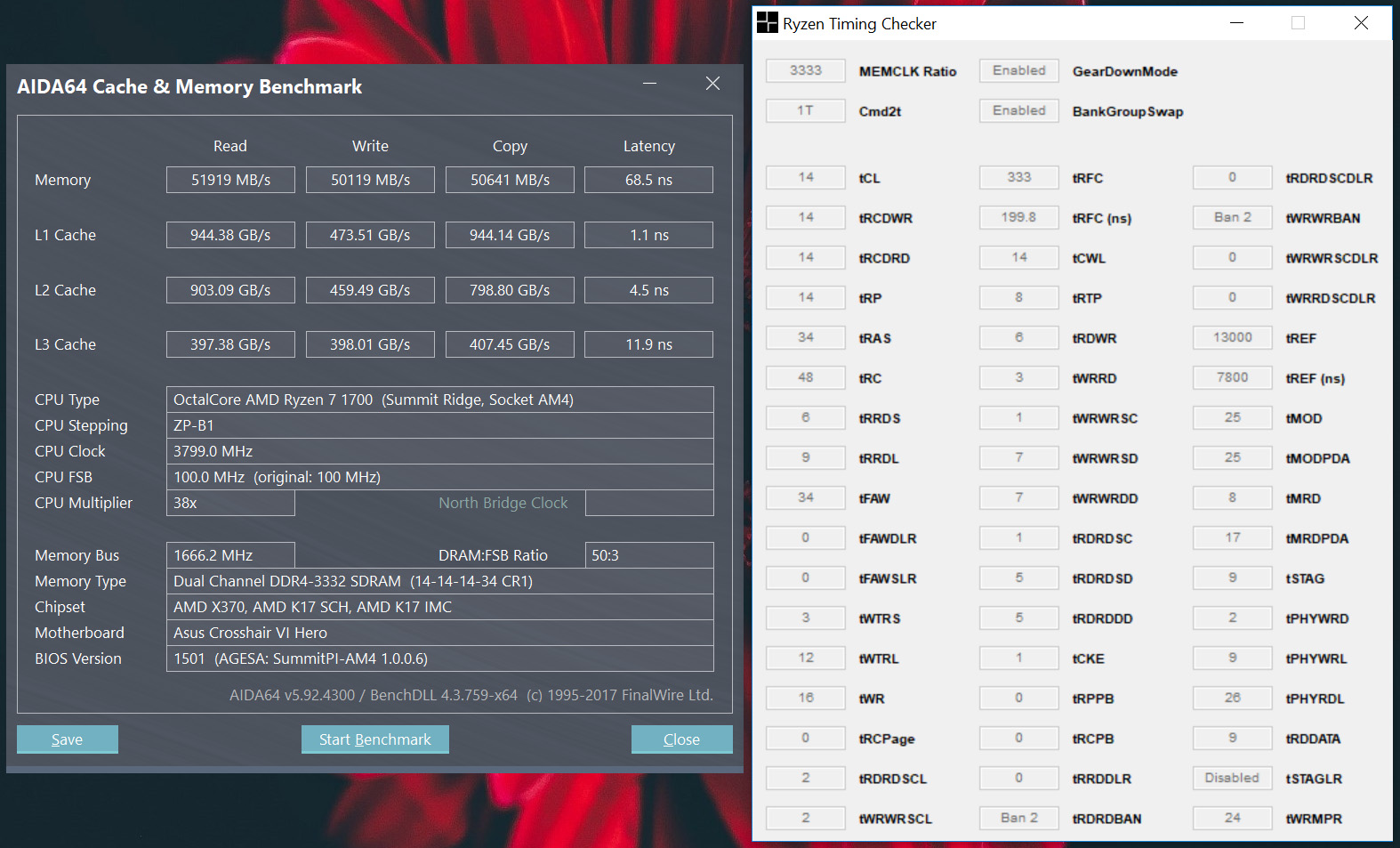Click the Latency column header in AIDA64

[x=649, y=146]
